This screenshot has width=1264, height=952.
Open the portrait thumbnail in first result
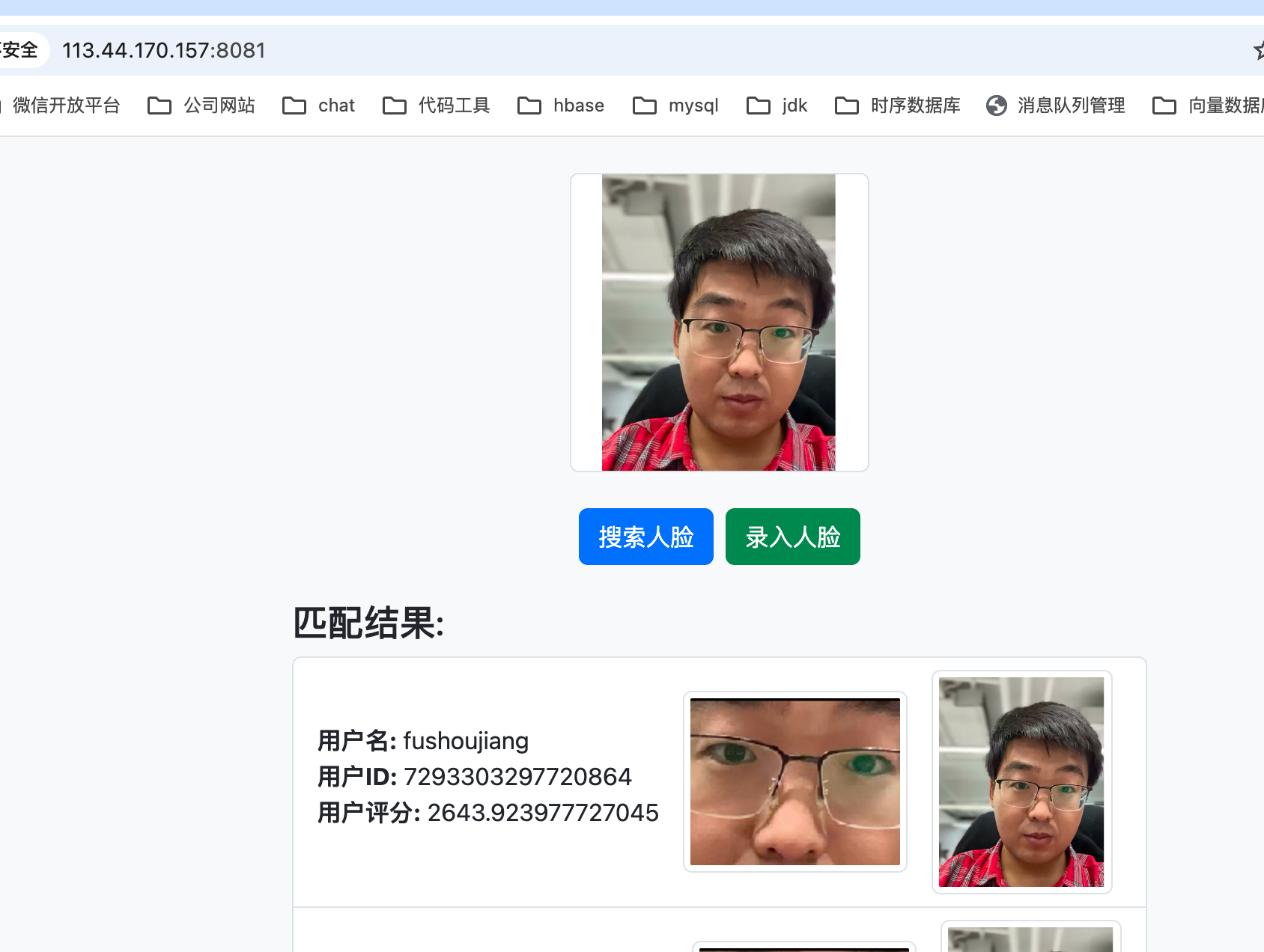click(x=1021, y=781)
